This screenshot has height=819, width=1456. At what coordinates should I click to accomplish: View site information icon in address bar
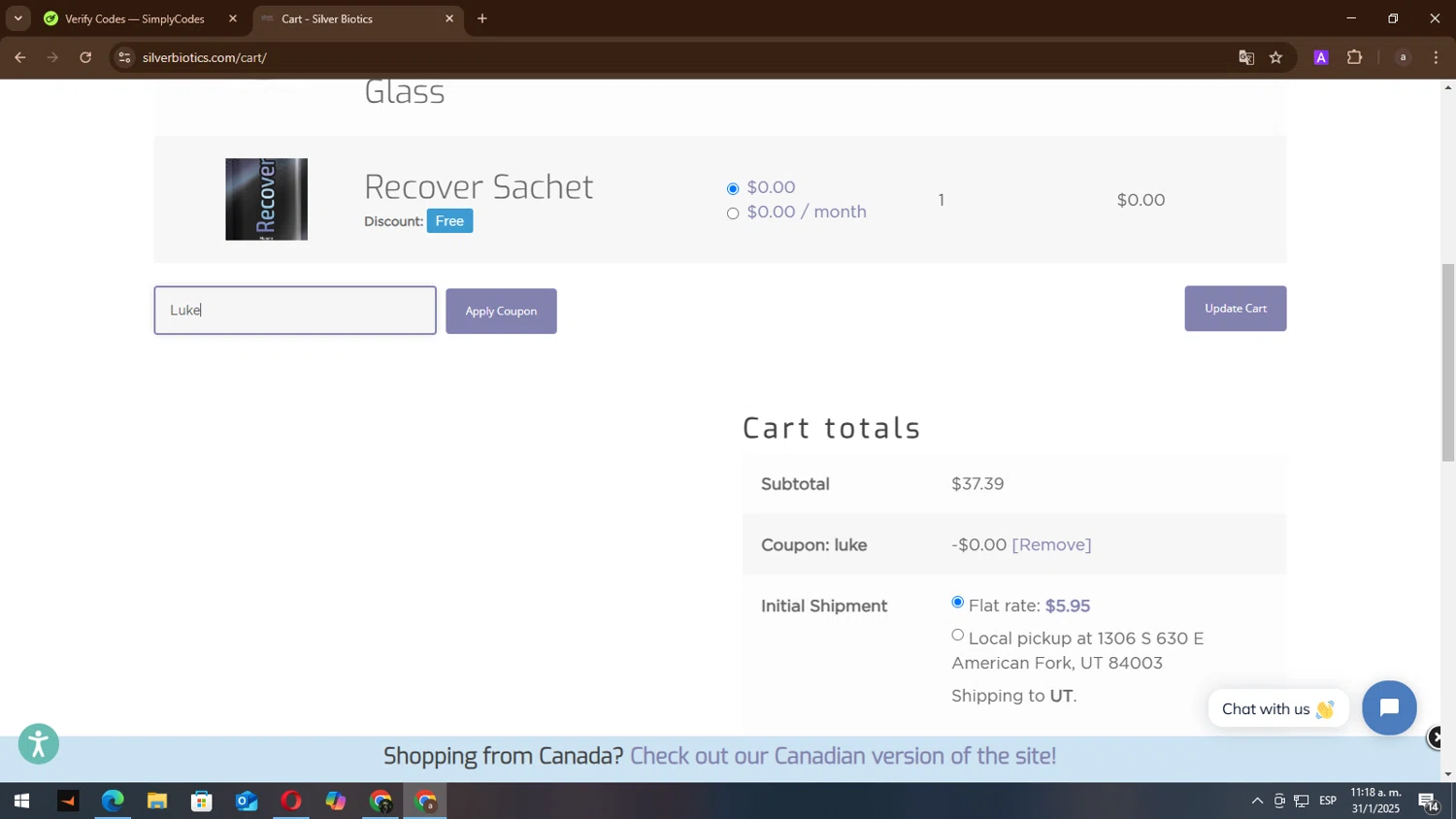(x=124, y=58)
